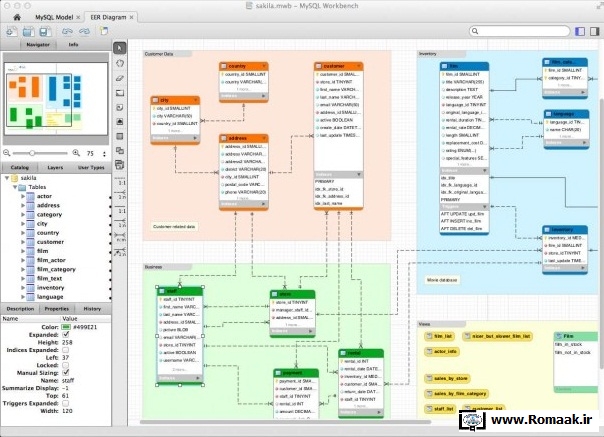Viewport: 604px width, 437px height.
Task: Select the place image tool
Action: [120, 122]
